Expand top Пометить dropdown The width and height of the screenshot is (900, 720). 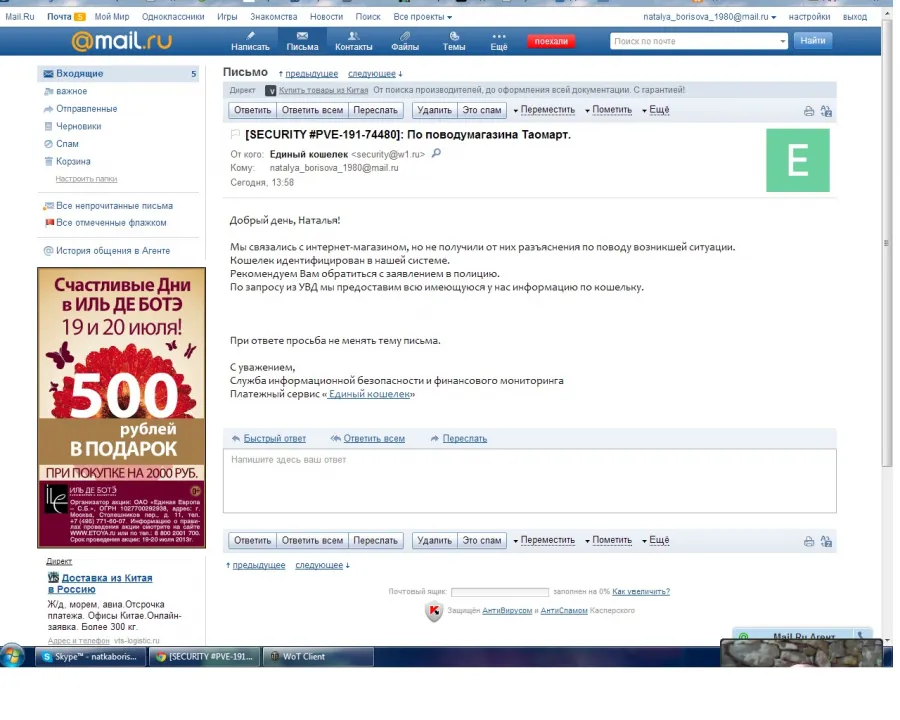coord(608,110)
